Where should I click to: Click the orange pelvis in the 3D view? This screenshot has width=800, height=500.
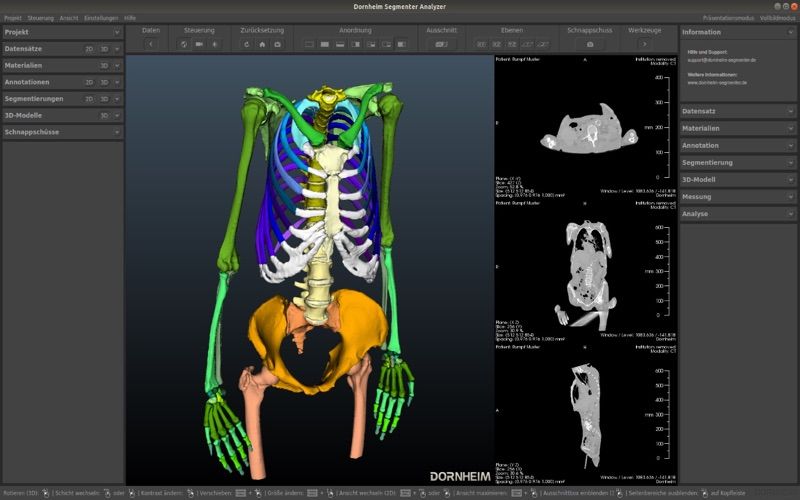pos(360,319)
